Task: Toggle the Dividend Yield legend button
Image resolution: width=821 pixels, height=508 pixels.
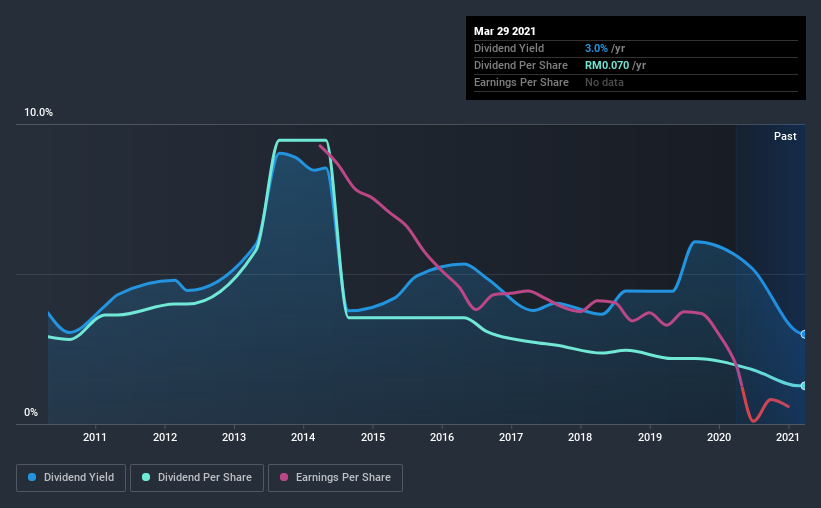Action: click(71, 478)
